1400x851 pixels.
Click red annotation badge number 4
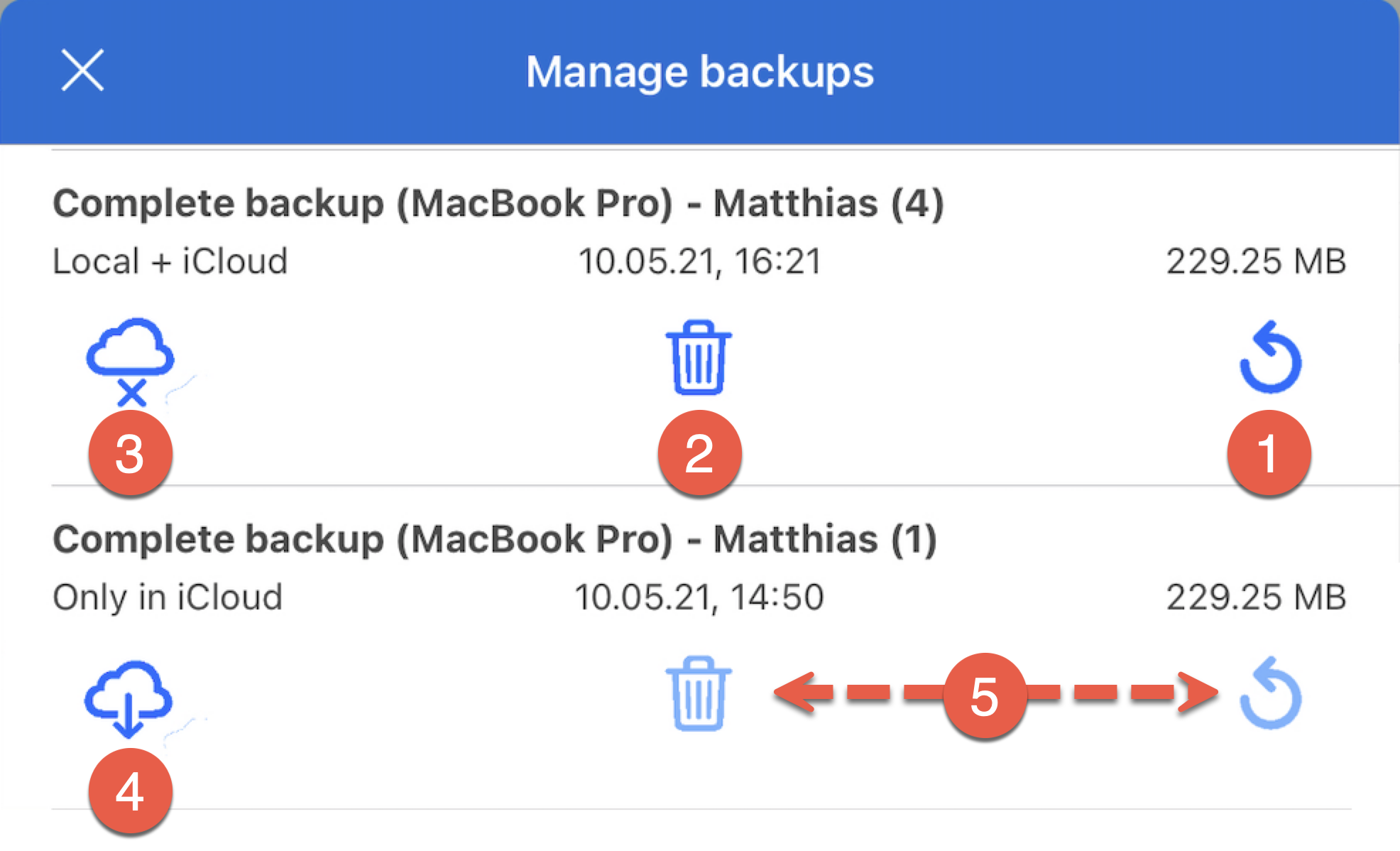coord(130,790)
